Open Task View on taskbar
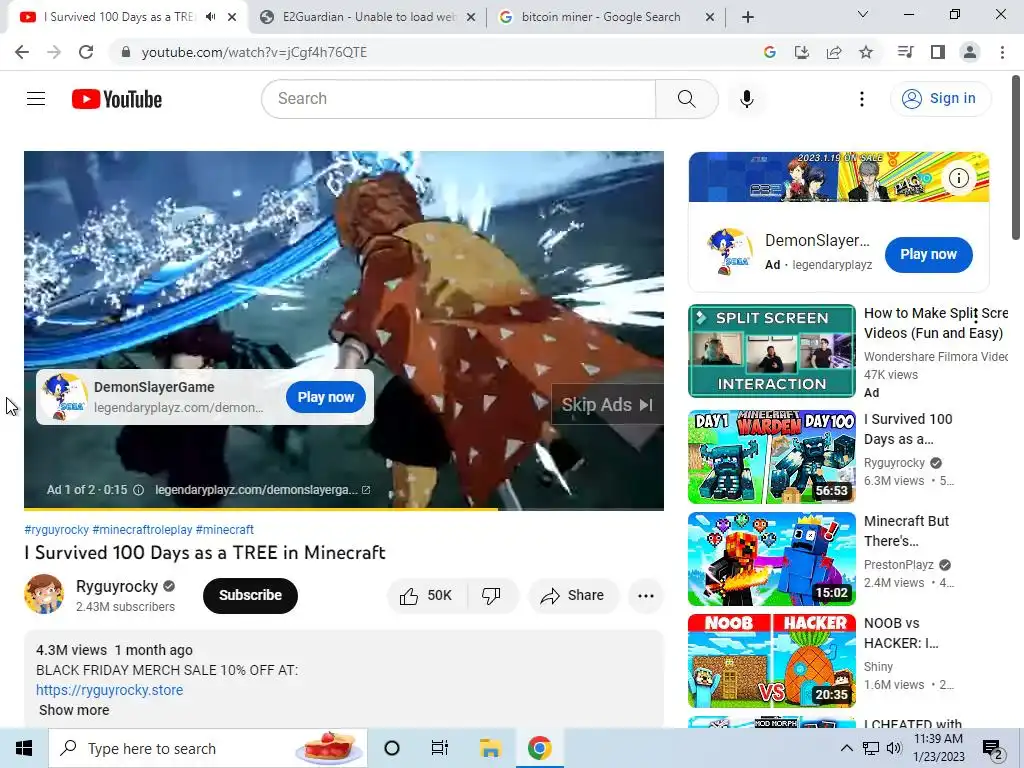1024x768 pixels. 440,748
